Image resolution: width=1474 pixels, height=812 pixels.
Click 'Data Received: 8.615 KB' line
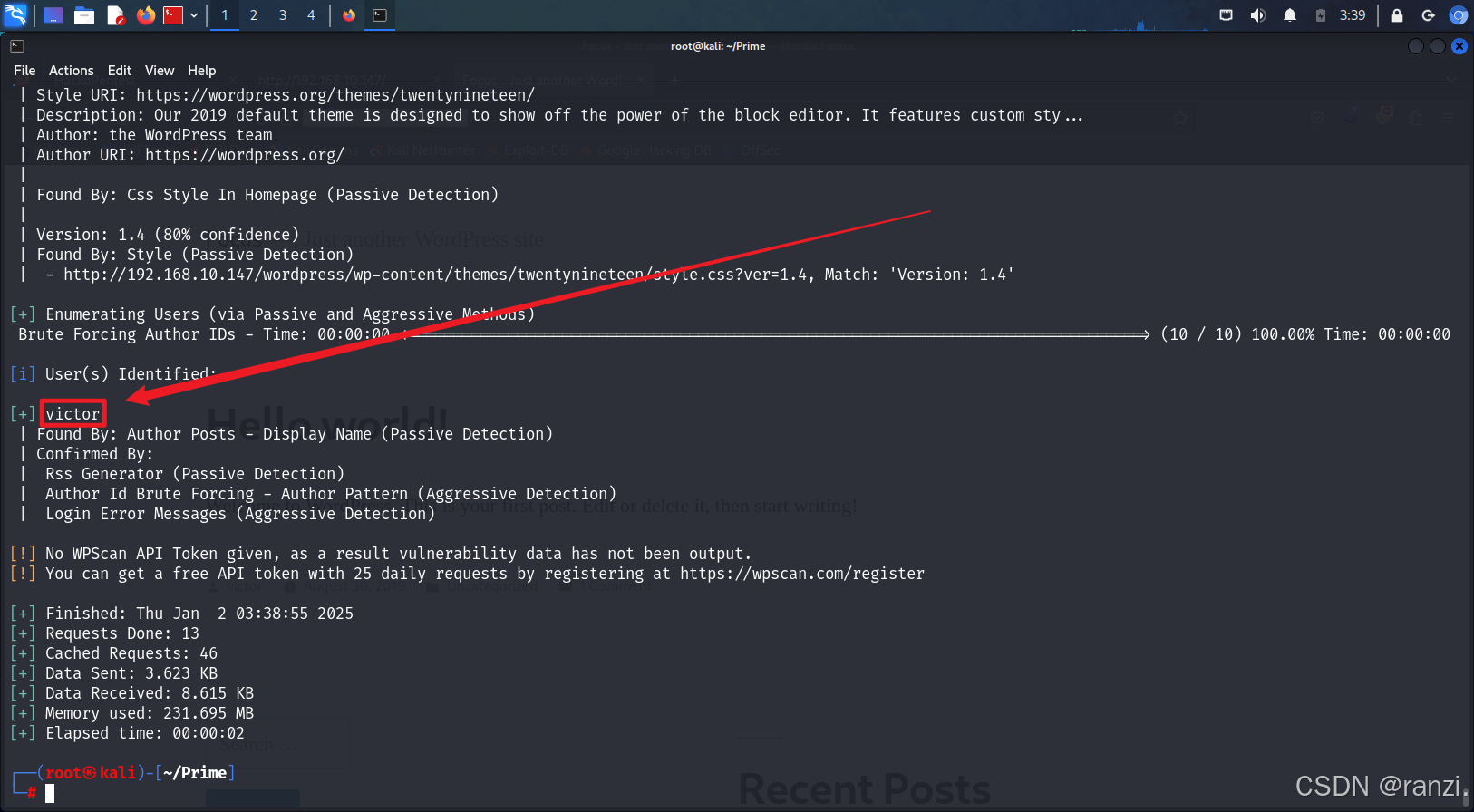coord(131,693)
